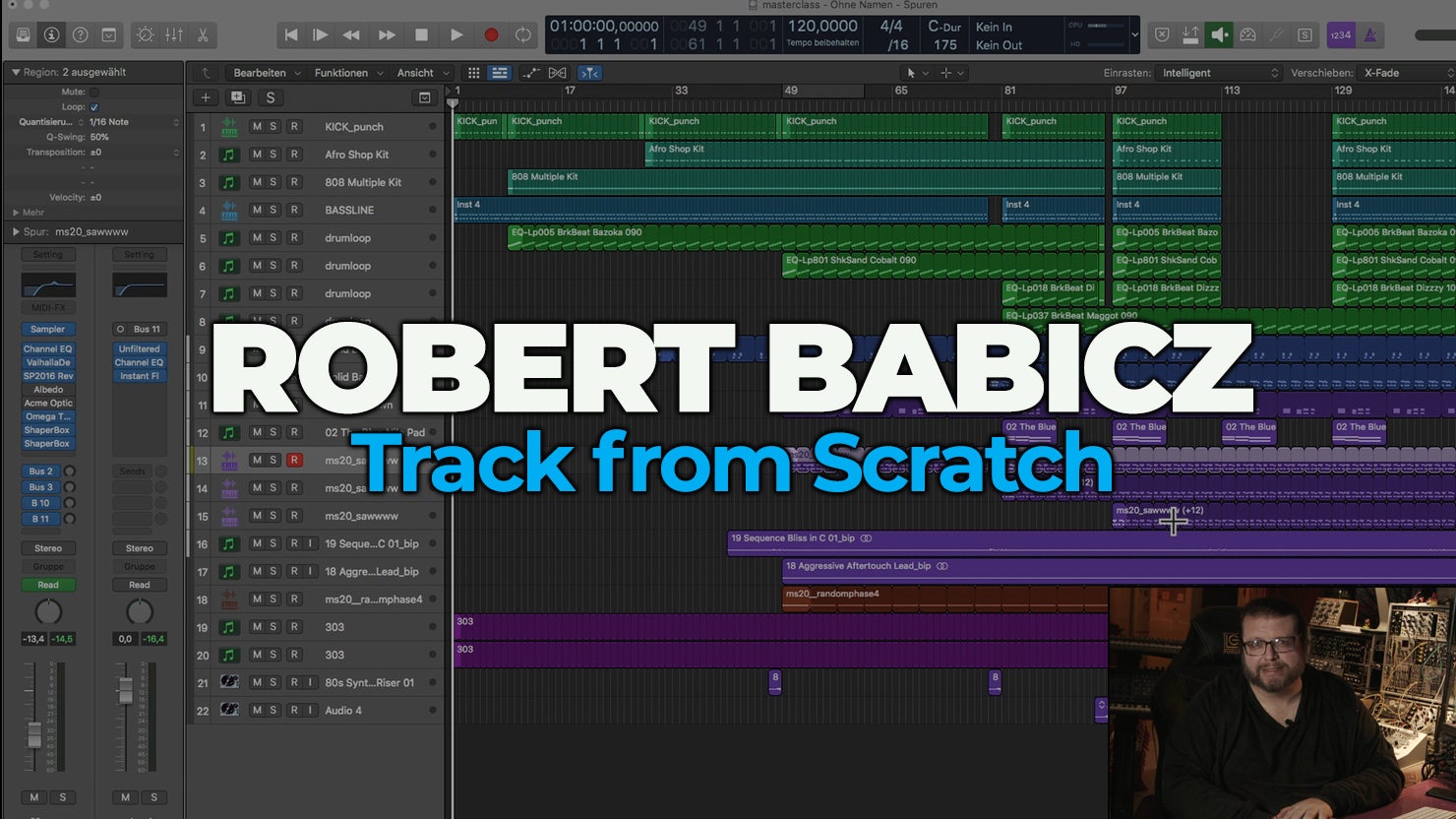Mute the KICK_punch track
The height and width of the screenshot is (819, 1456).
257,127
